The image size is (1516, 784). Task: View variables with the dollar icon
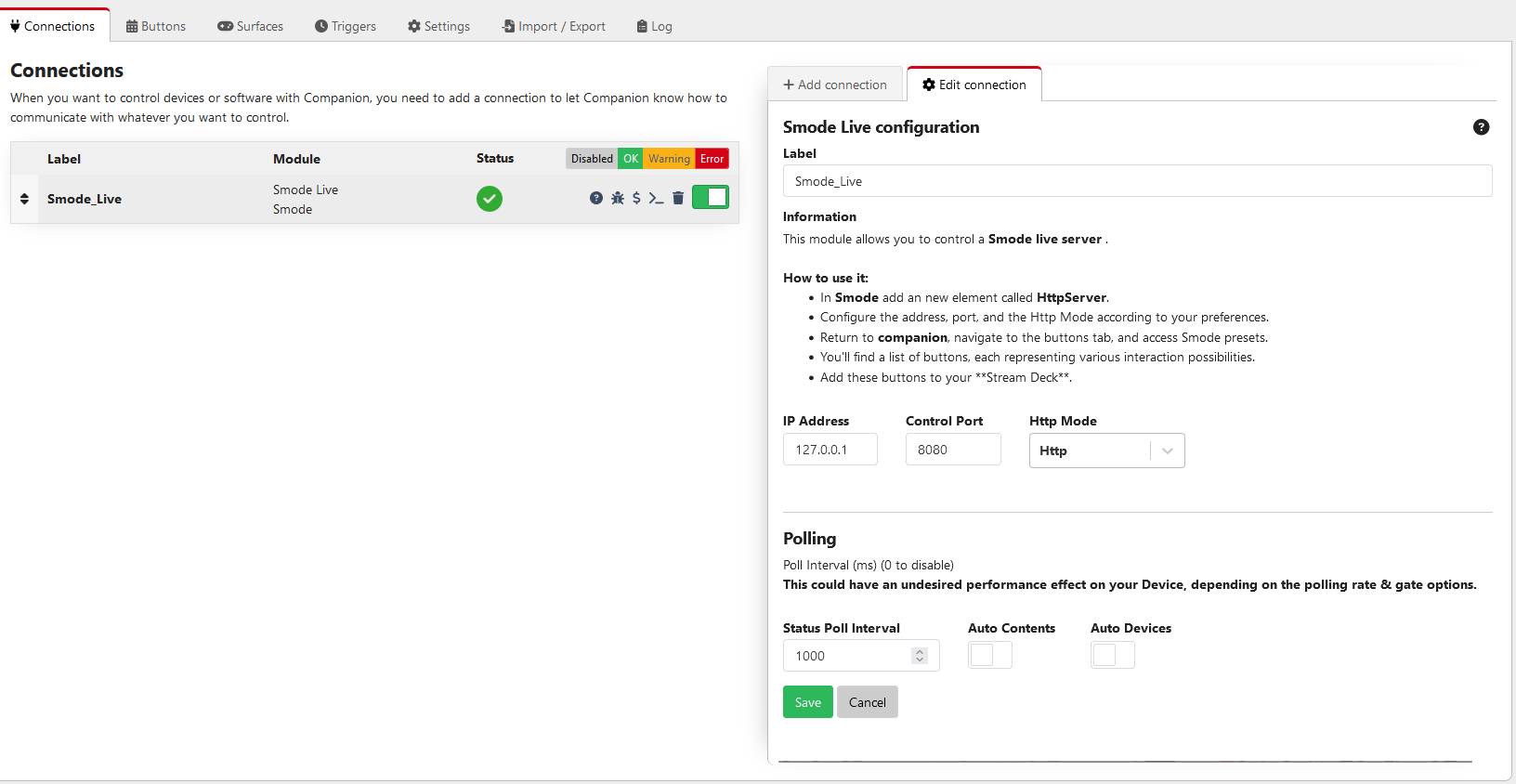[x=636, y=198]
